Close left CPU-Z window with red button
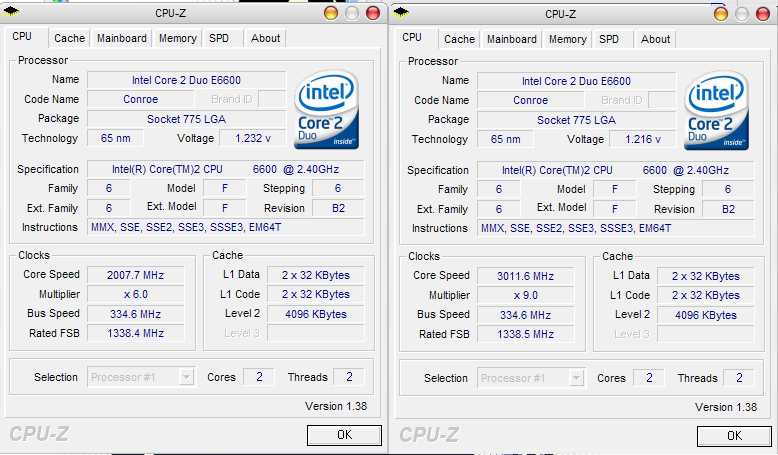 pos(373,13)
